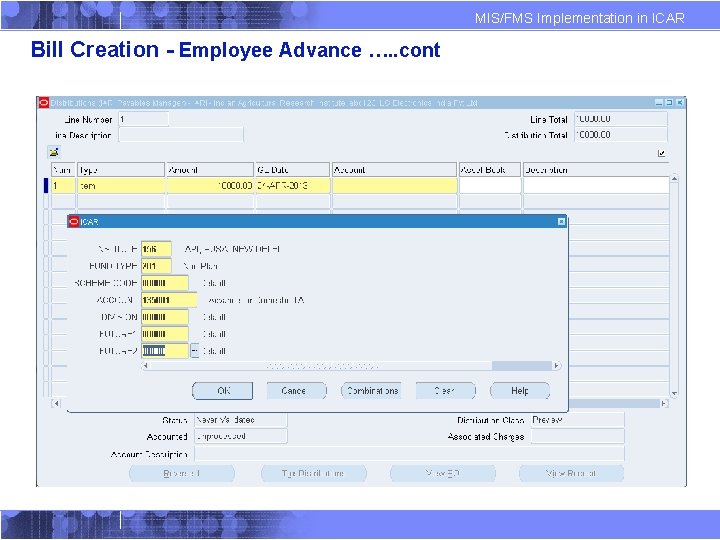Click the FUTURE1 field

[x=165, y=334]
